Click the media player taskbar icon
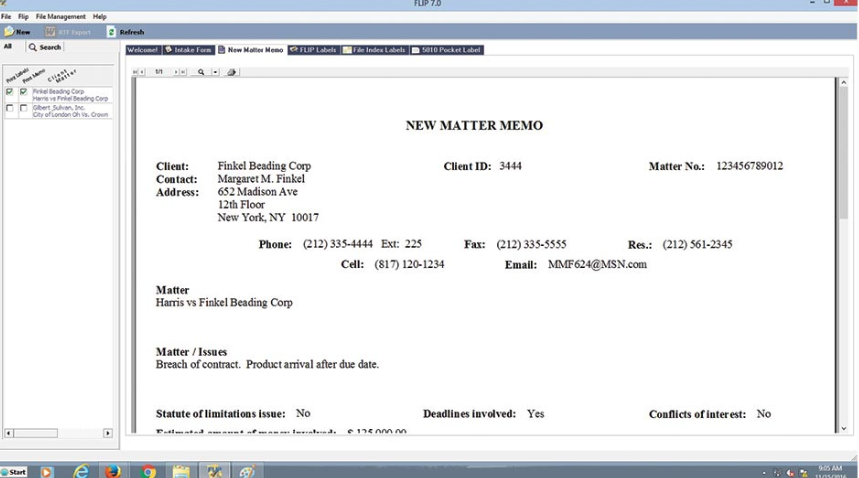Screen dimensions: 859x478 click(47, 471)
